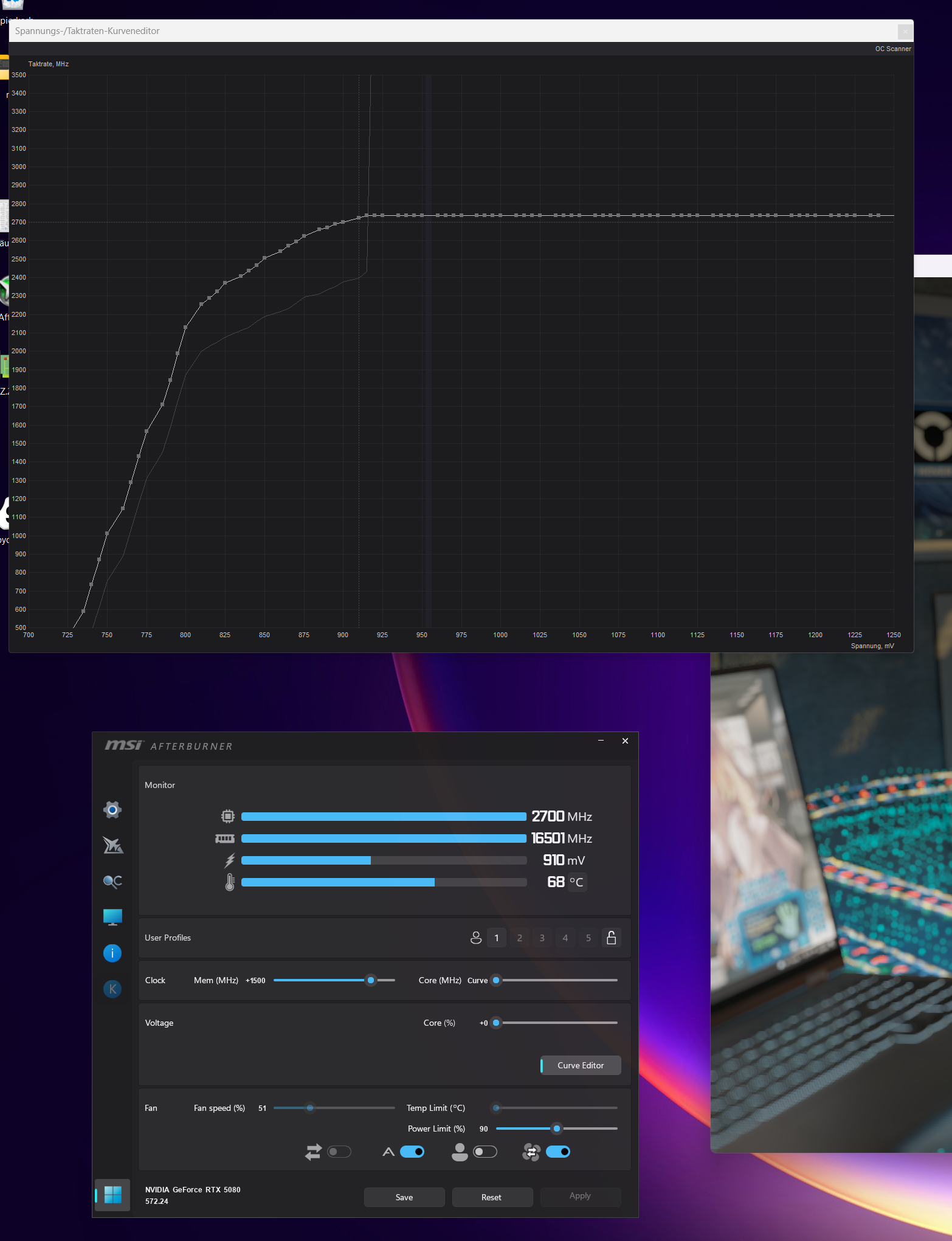Viewport: 952px width, 1241px height.
Task: Open the hardware monitor screen sidebar icon
Action: (x=112, y=917)
